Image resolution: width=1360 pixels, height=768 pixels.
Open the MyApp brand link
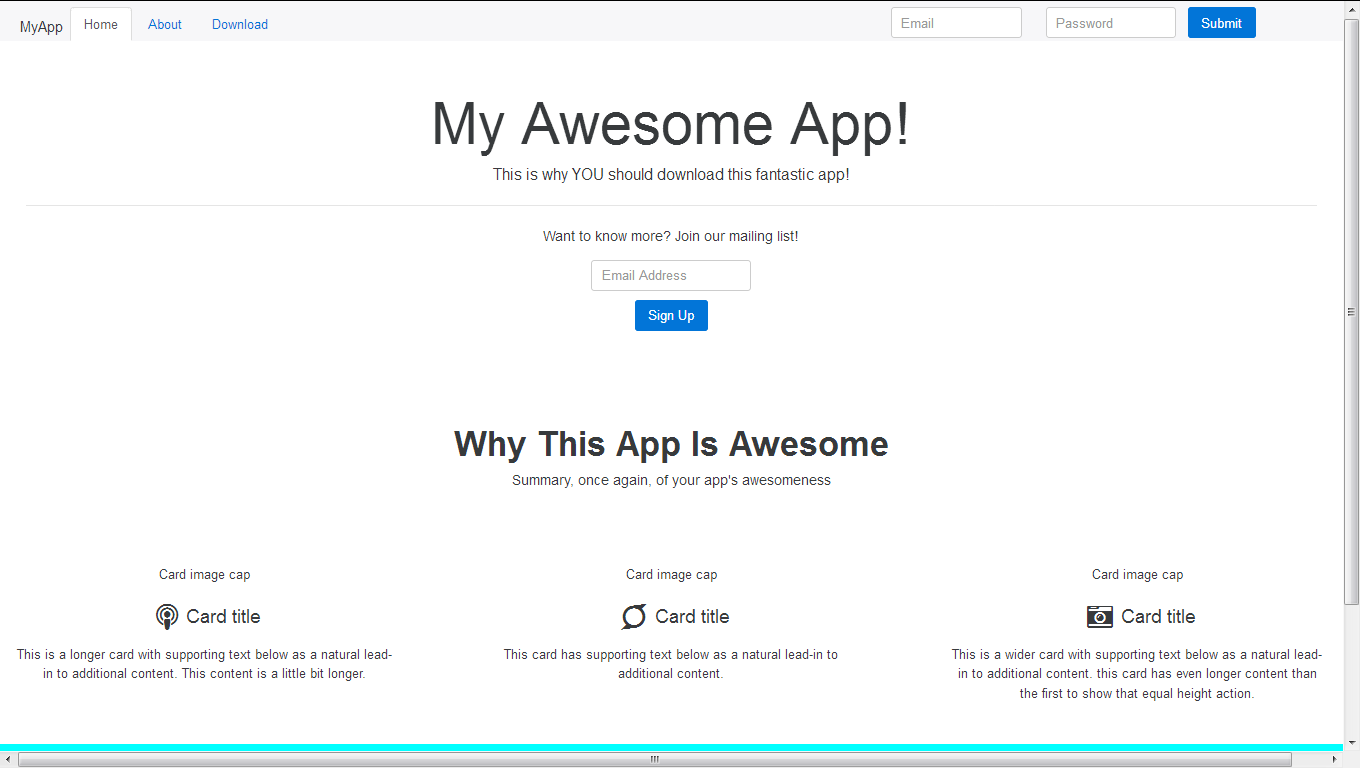pos(41,26)
